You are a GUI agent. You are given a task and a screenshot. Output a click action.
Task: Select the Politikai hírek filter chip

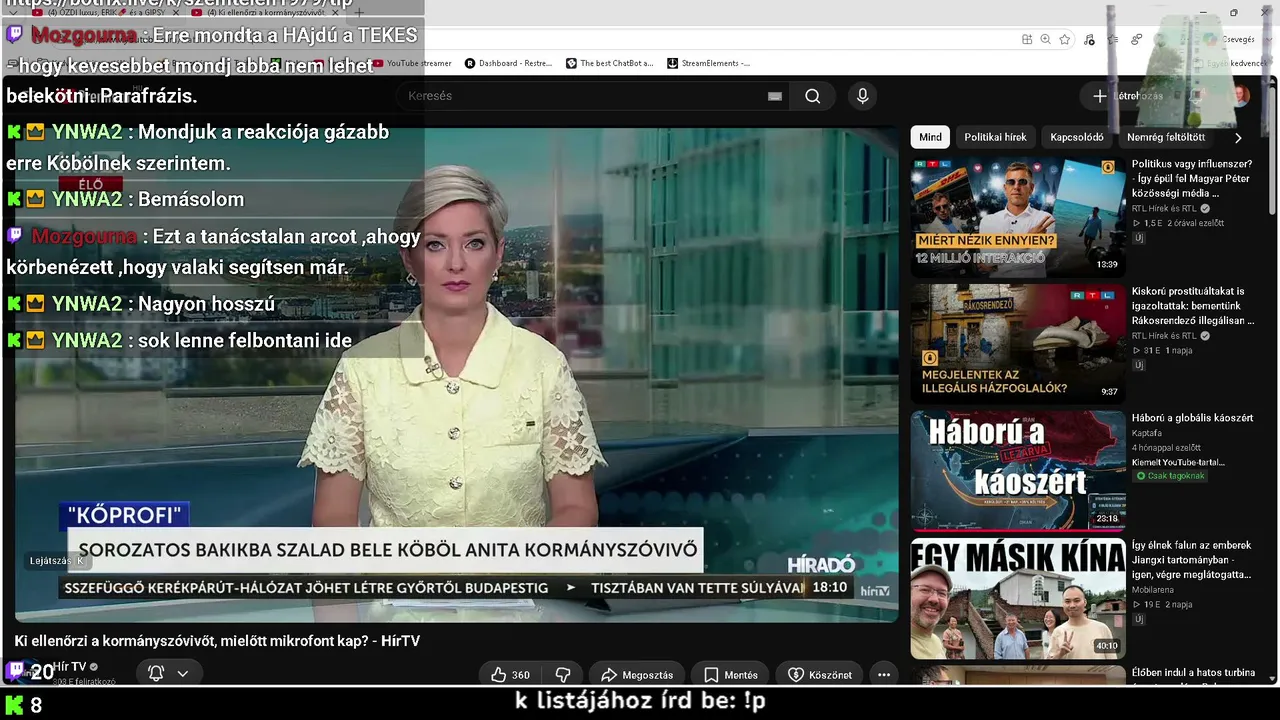995,137
